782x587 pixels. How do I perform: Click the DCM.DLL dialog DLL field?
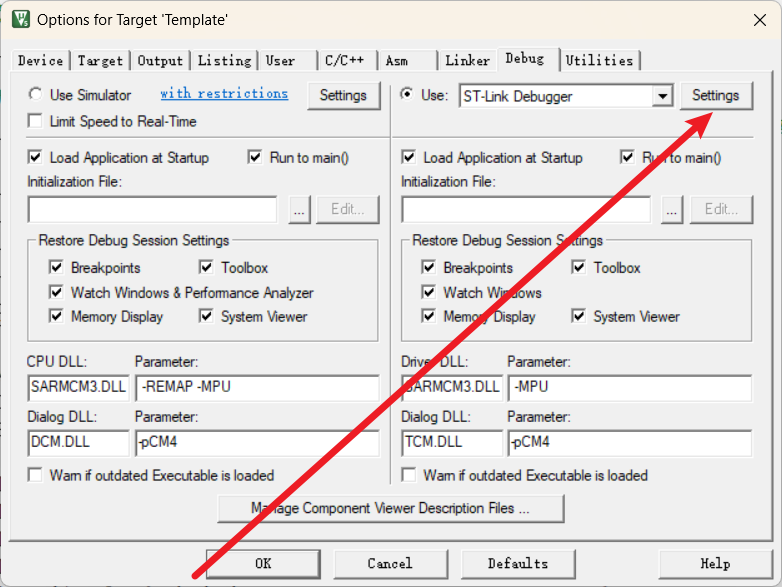click(x=78, y=443)
